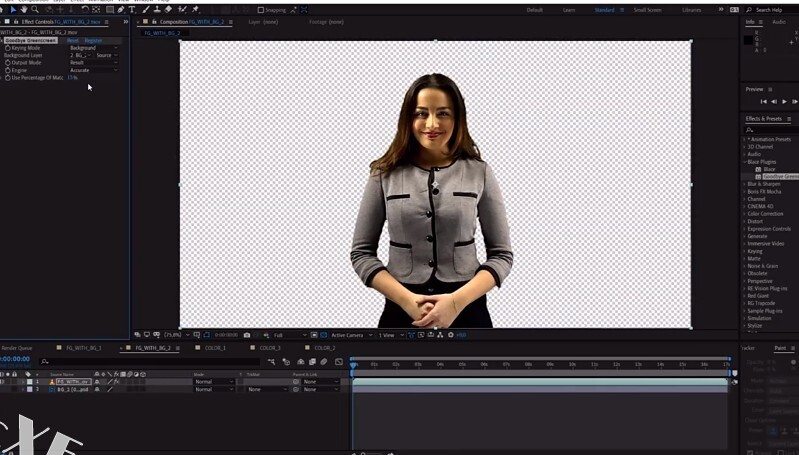Open the Keying Mode dropdown

[94, 48]
